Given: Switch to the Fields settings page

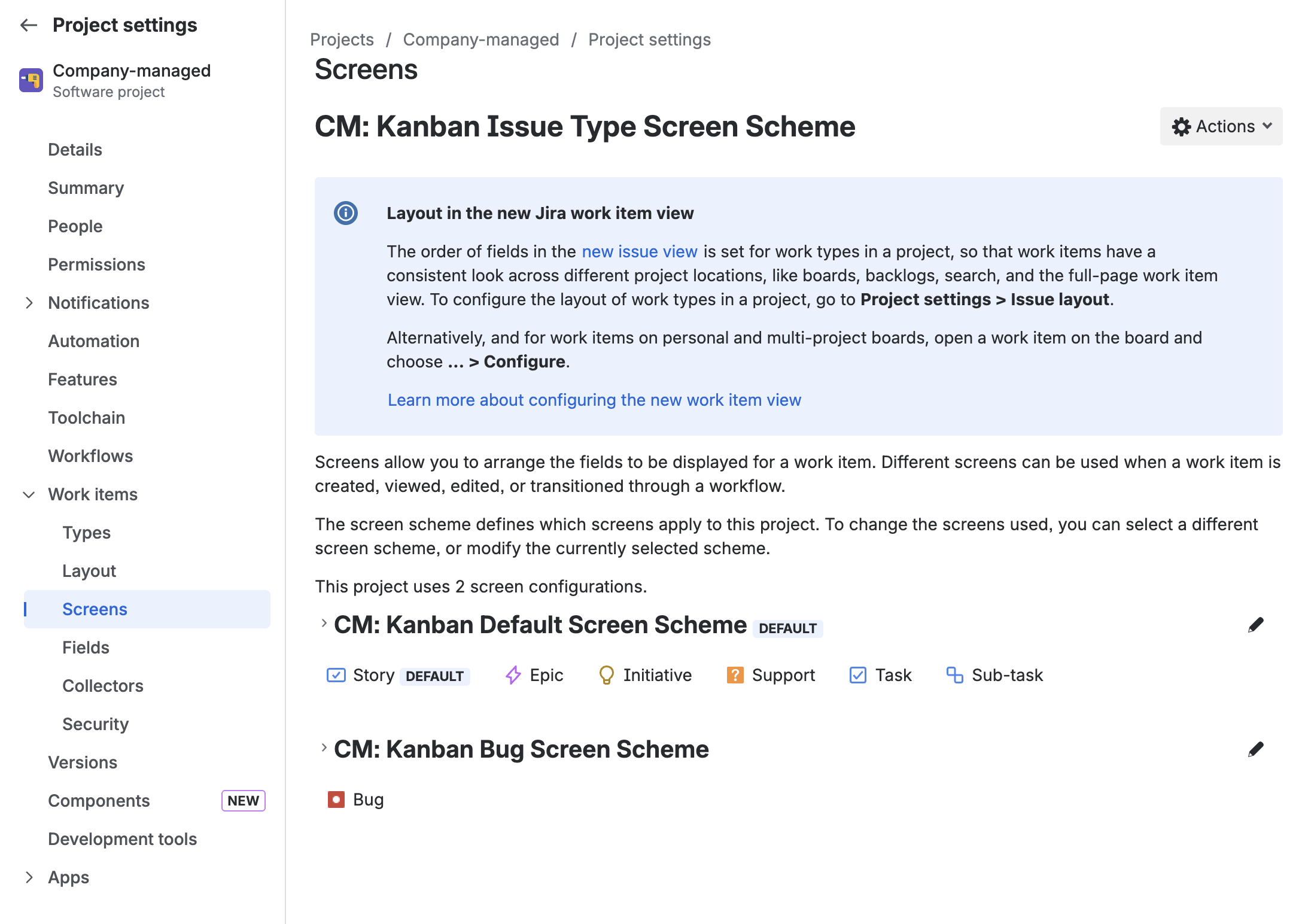Looking at the screenshot, I should (x=86, y=647).
